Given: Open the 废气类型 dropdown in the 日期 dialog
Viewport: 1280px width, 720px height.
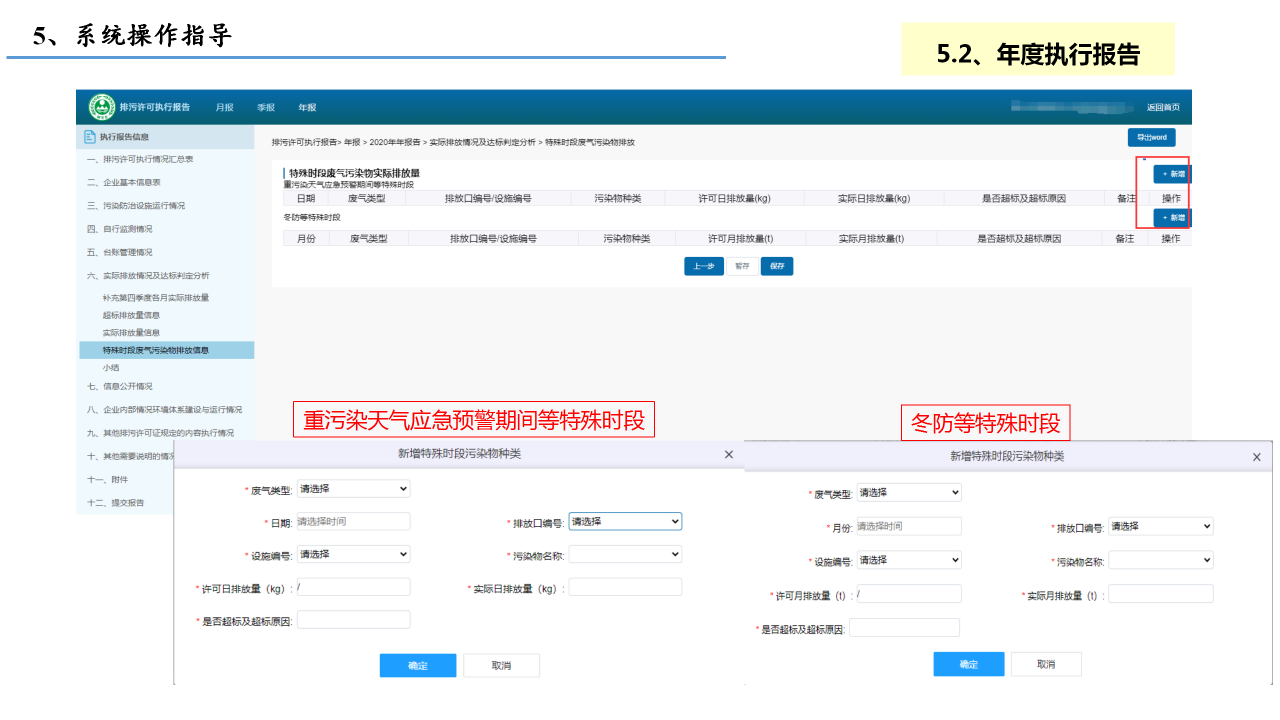Looking at the screenshot, I should point(353,489).
